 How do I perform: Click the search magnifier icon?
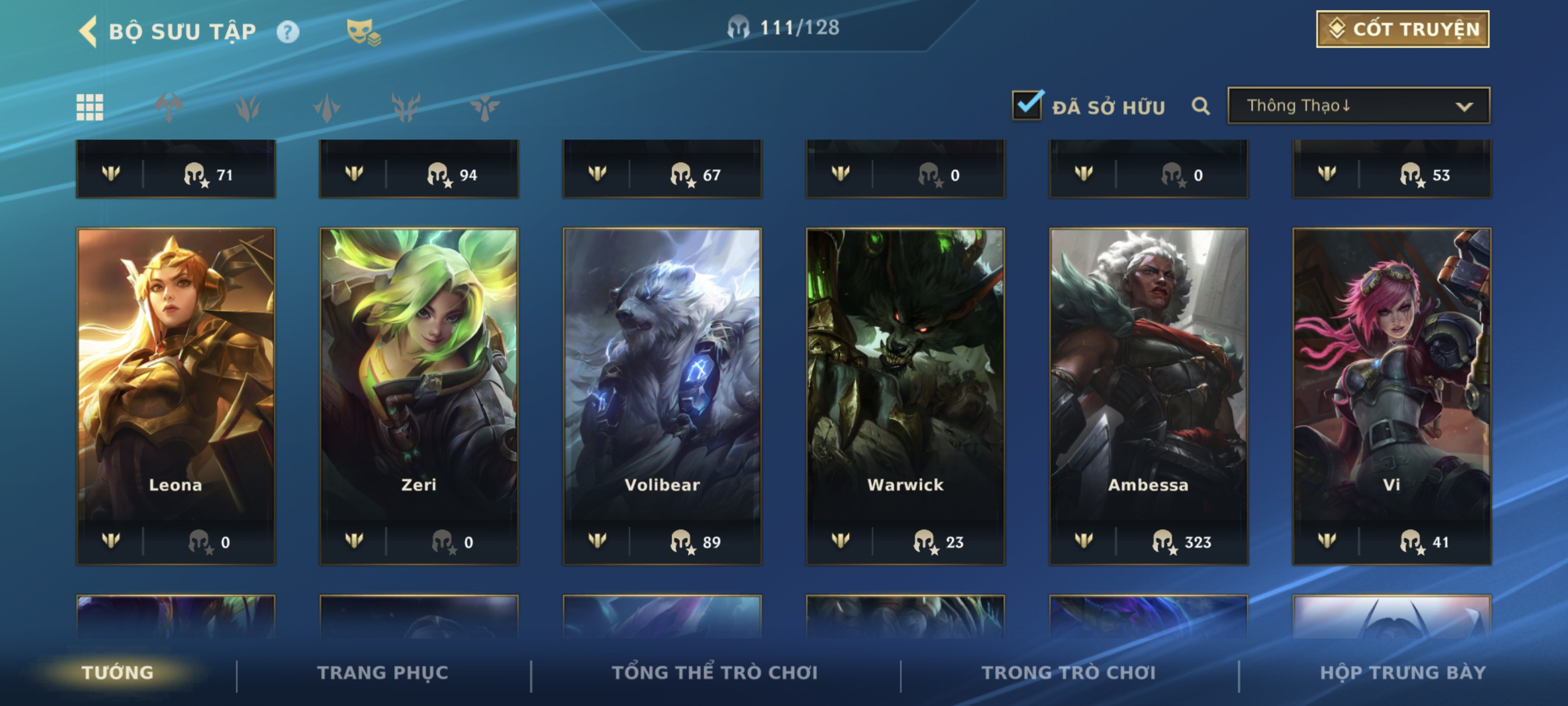(x=1200, y=106)
